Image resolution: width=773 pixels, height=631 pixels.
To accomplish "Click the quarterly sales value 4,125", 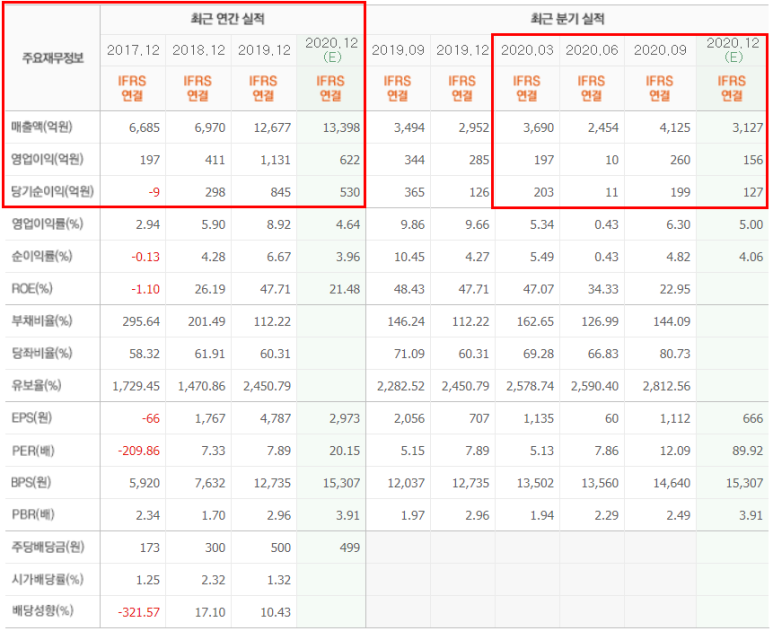I will pos(675,128).
